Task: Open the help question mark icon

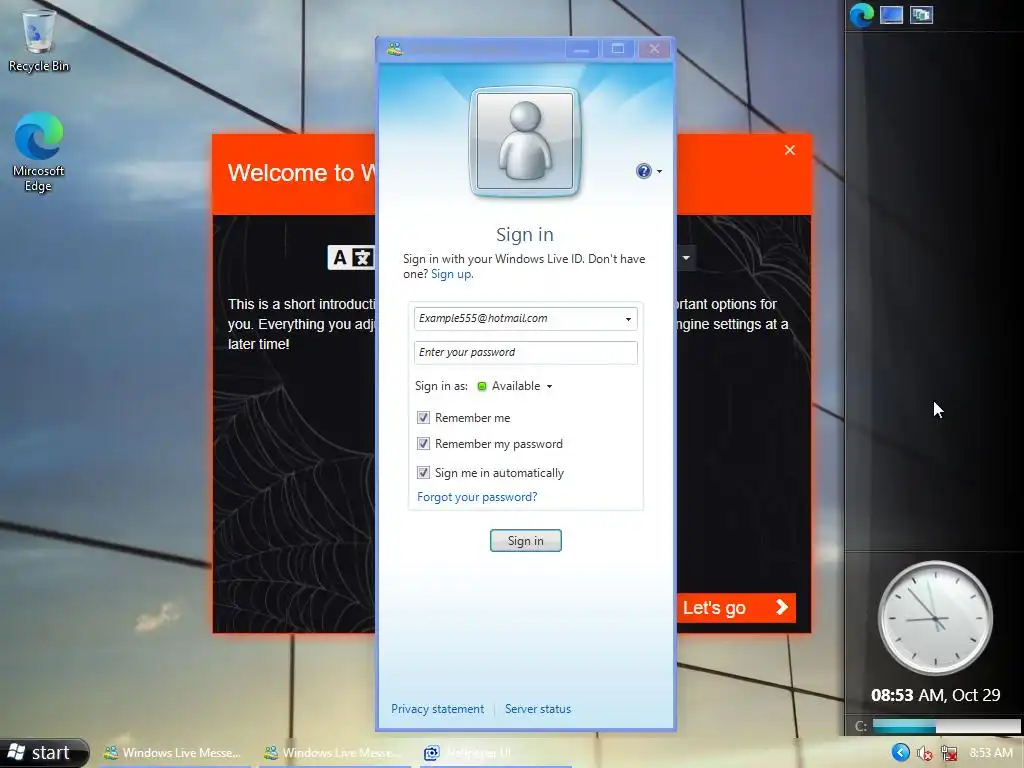Action: pyautogui.click(x=643, y=171)
